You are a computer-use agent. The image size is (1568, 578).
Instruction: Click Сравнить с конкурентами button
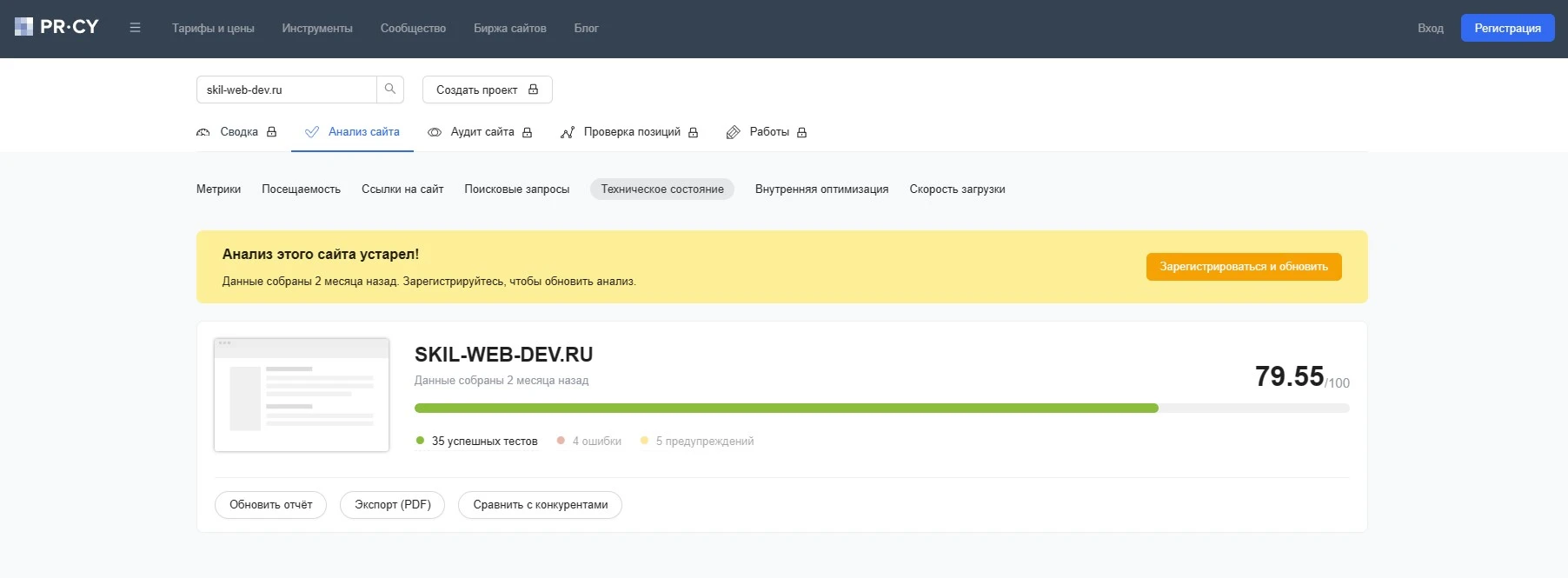tap(541, 505)
